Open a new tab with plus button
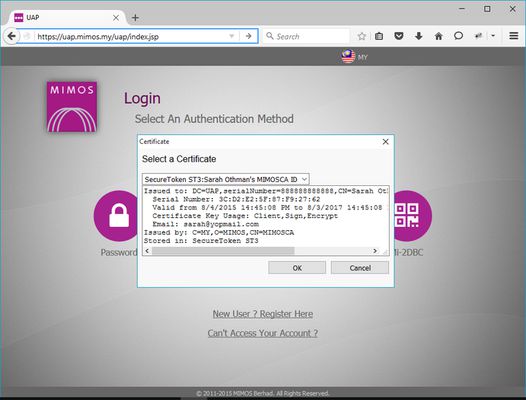 (135, 18)
